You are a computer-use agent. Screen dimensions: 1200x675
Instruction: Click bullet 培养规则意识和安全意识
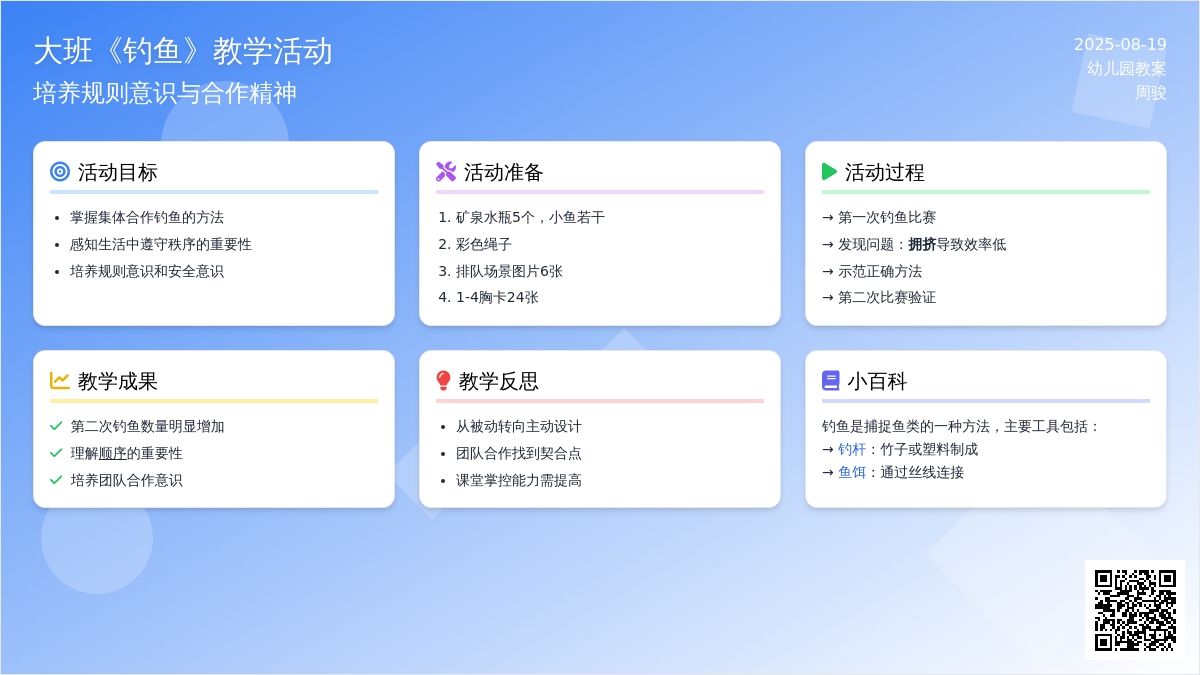point(147,271)
